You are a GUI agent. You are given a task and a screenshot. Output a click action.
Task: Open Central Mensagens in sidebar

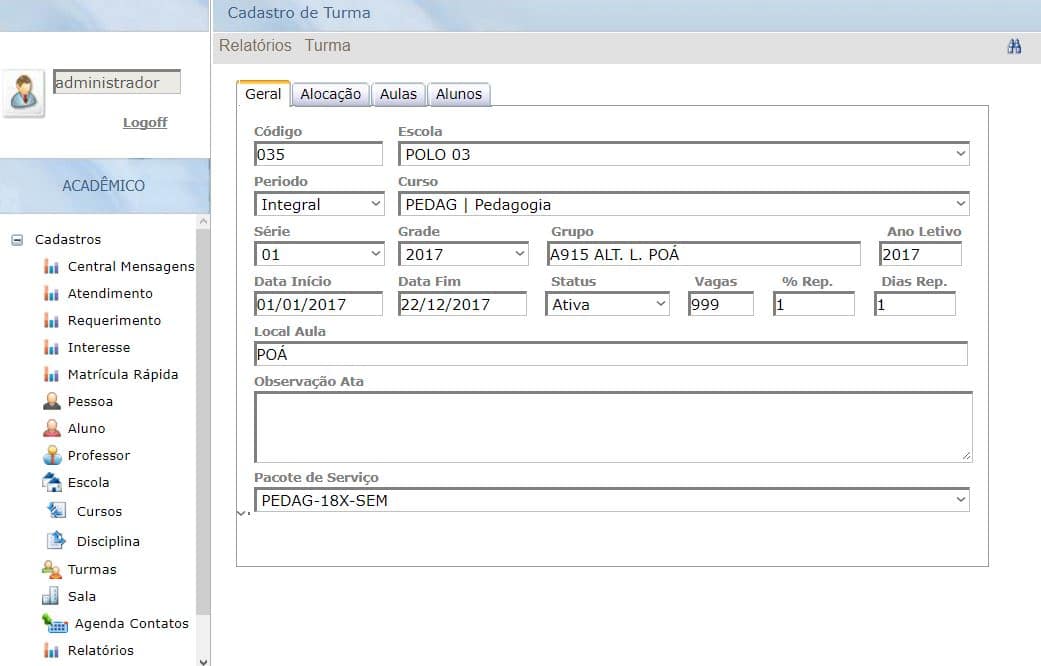point(131,266)
